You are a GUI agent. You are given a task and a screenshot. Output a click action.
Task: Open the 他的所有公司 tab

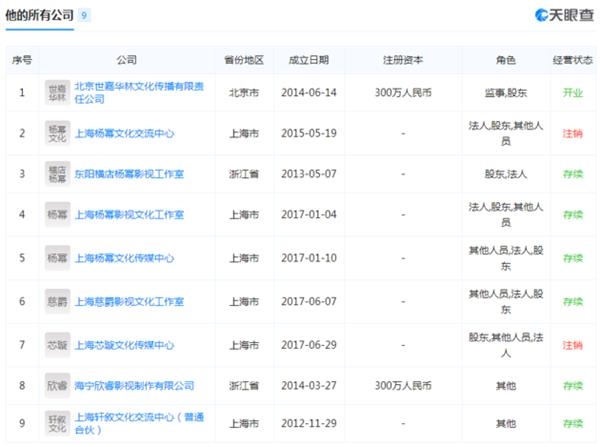39,15
